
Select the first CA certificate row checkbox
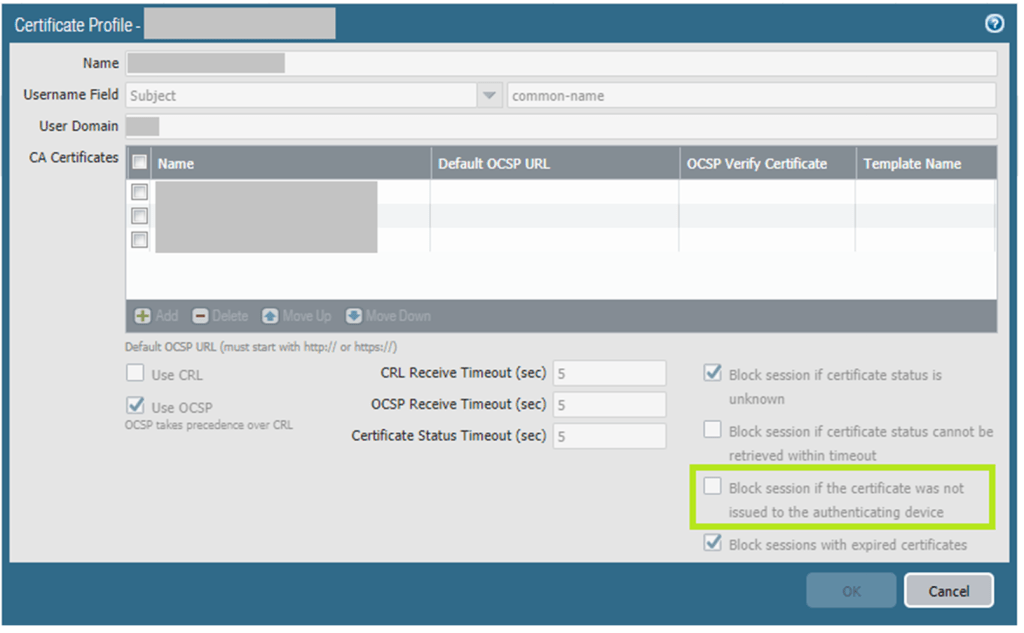[x=140, y=192]
